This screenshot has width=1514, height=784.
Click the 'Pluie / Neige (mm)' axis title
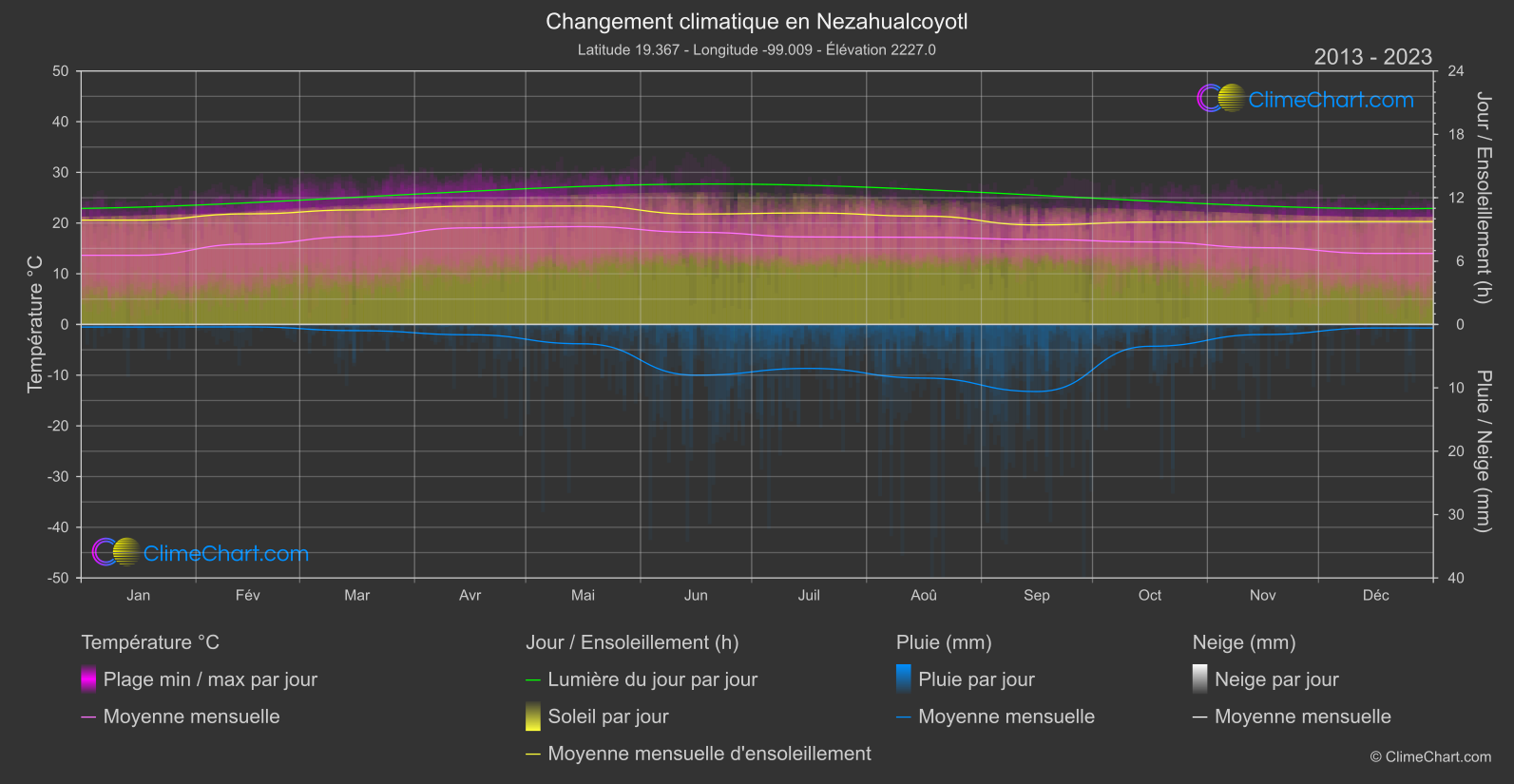coord(1483,451)
